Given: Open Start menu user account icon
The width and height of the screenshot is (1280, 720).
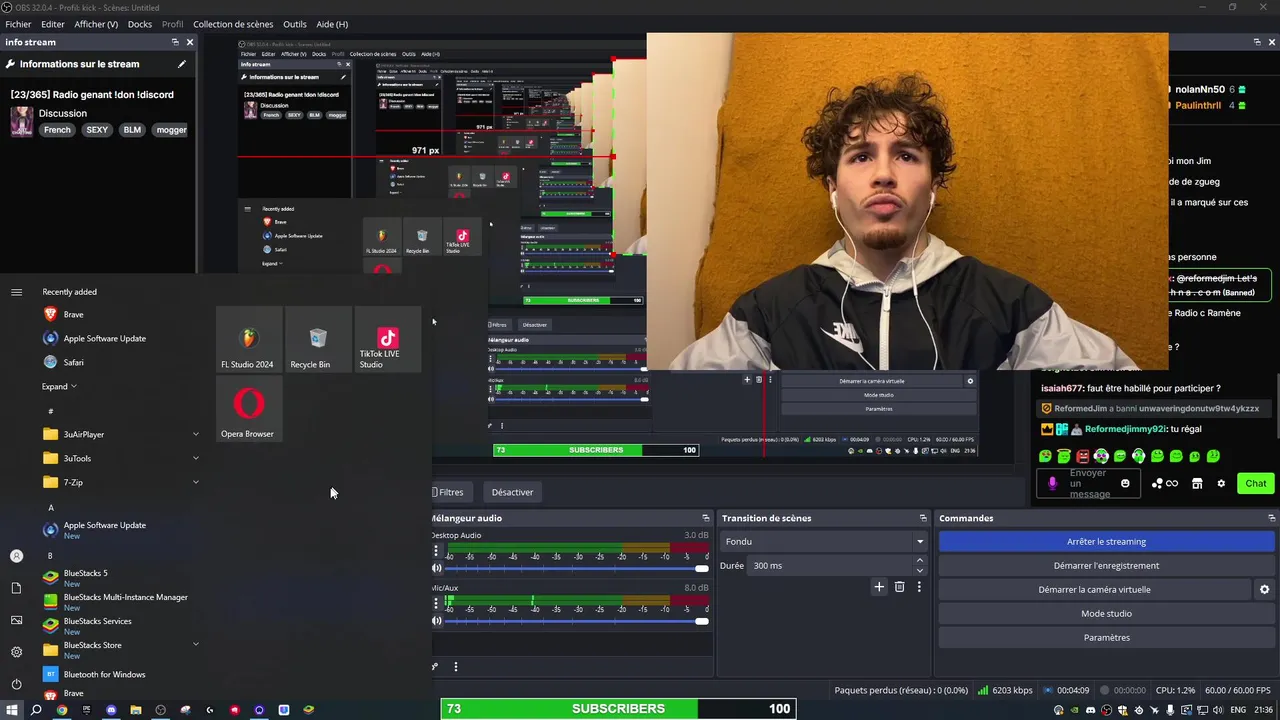Looking at the screenshot, I should point(16,556).
